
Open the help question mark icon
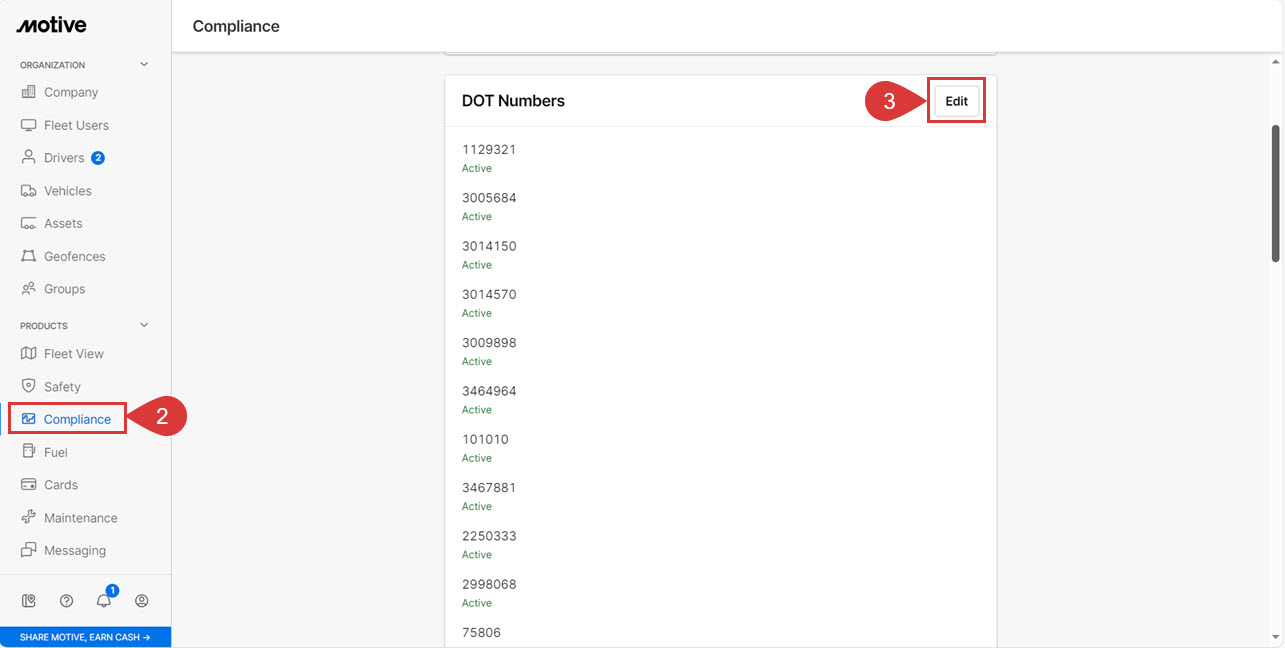pos(66,600)
